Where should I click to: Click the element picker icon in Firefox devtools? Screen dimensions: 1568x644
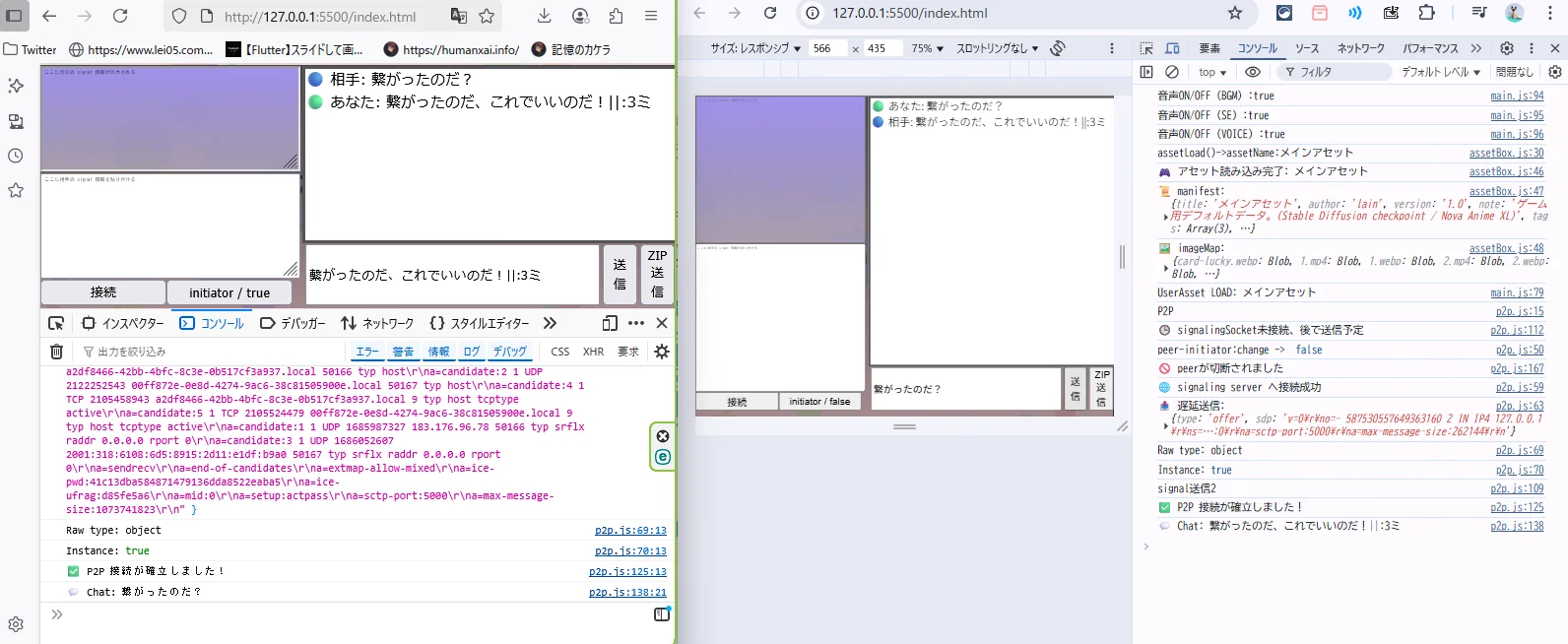pyautogui.click(x=56, y=323)
